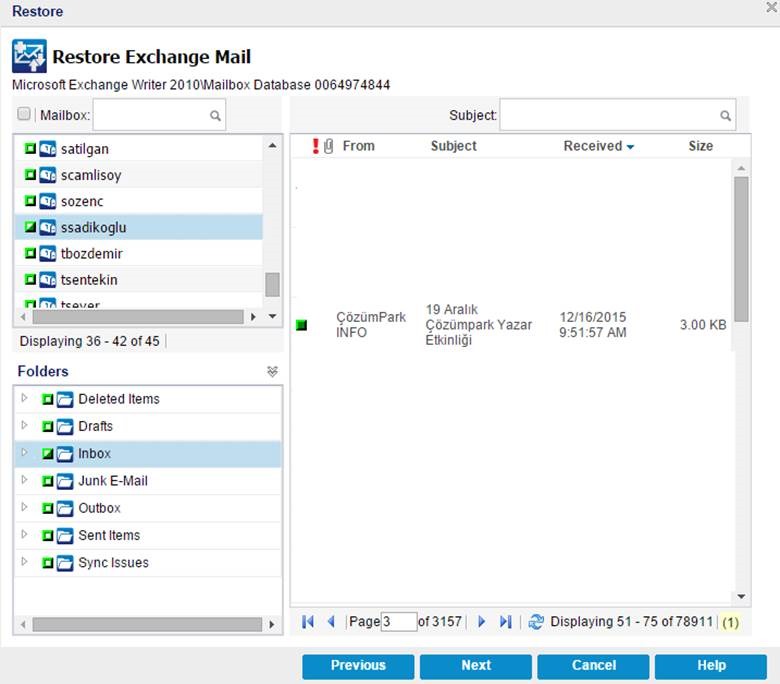
Task: Go to next page of messages
Action: [x=482, y=621]
